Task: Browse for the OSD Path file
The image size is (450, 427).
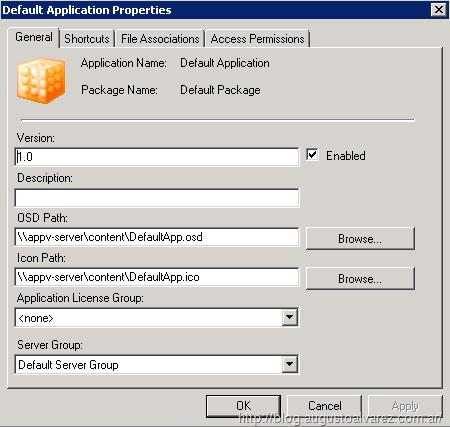Action: point(360,238)
